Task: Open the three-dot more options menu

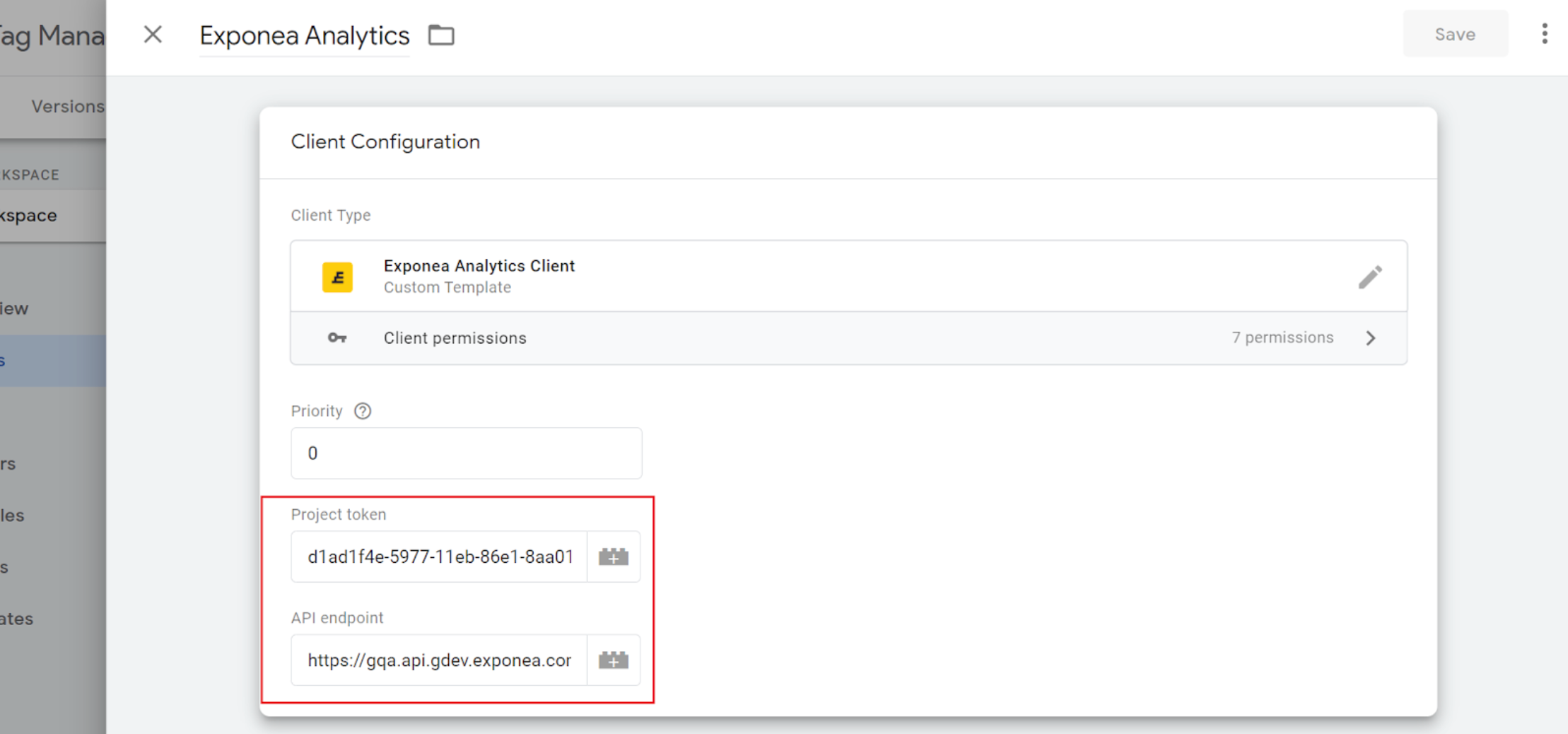Action: 1545,33
